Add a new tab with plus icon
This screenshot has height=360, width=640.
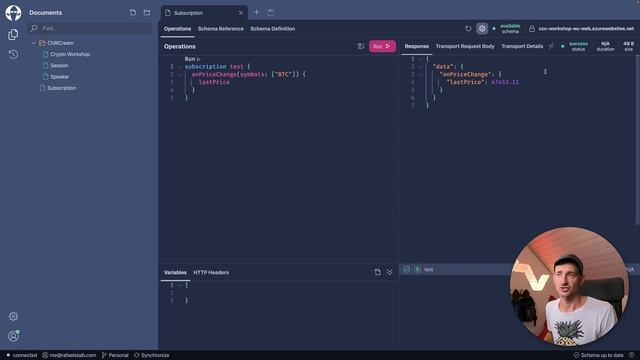(257, 13)
